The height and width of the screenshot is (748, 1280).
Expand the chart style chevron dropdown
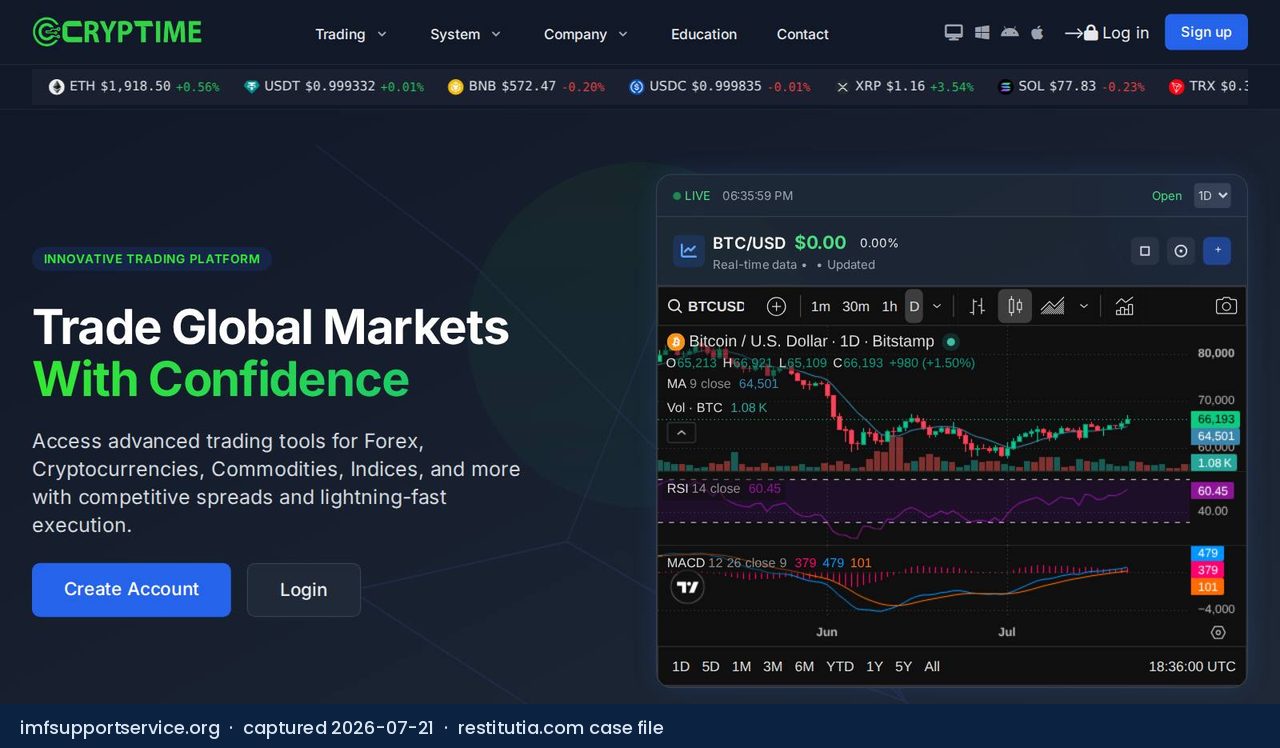[1084, 306]
